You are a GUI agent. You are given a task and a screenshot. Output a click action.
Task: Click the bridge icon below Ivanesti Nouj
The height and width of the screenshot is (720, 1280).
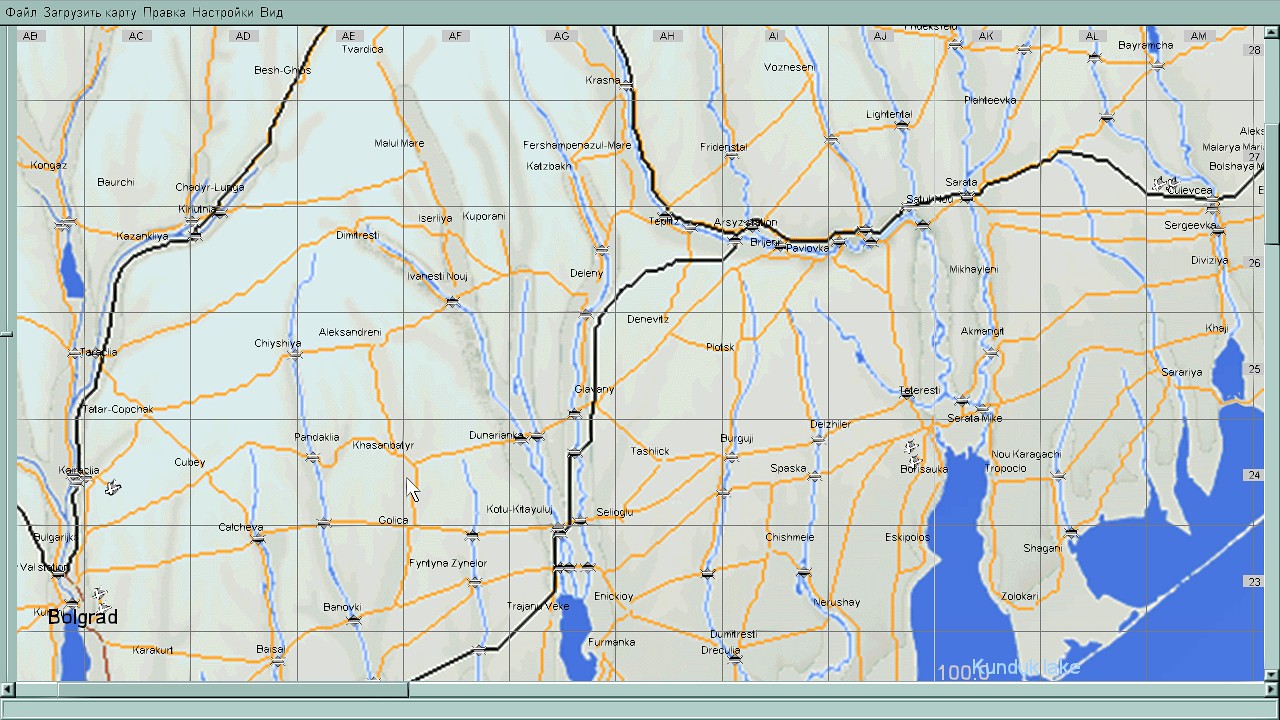[x=452, y=301]
